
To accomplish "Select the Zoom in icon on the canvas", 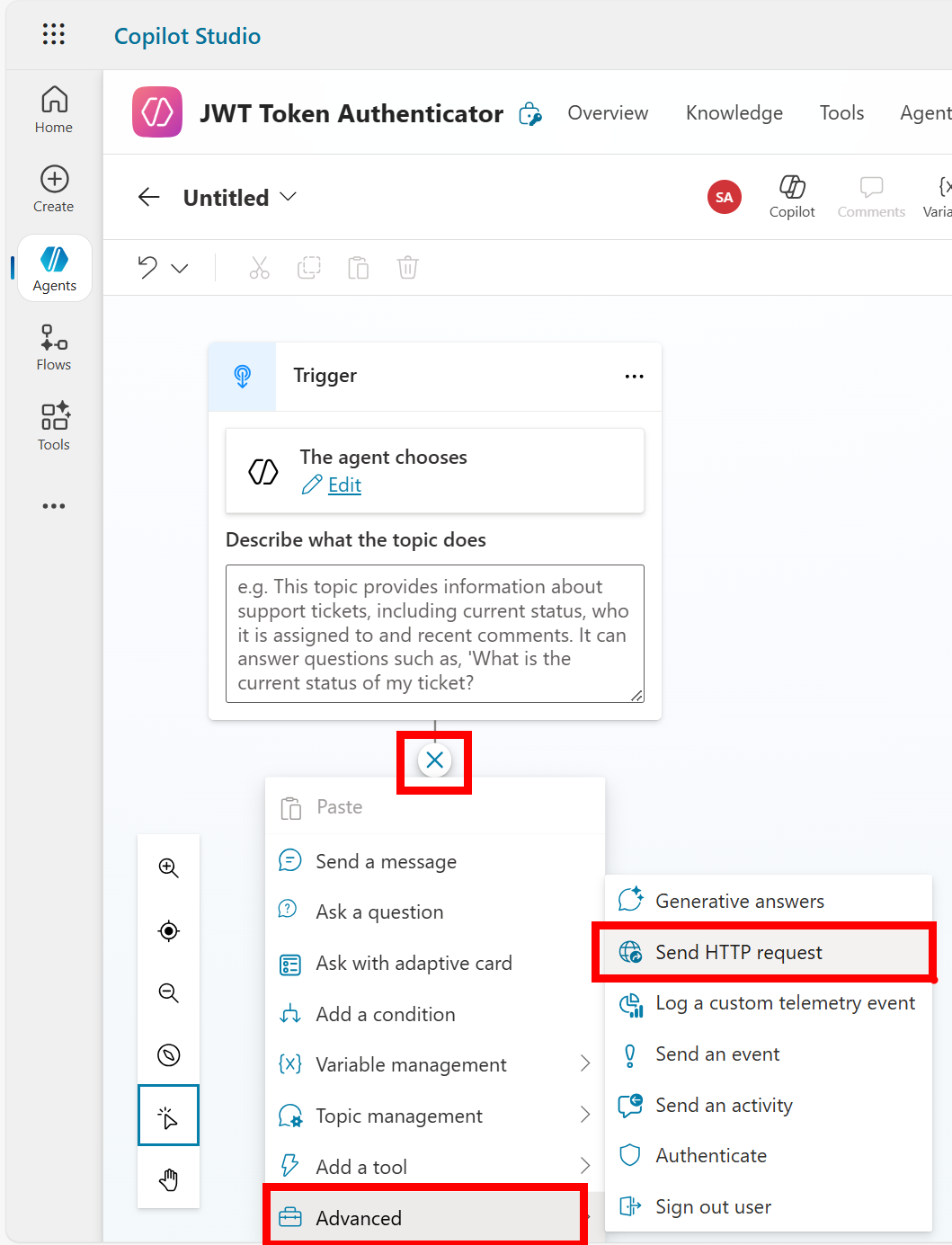I will coord(168,868).
